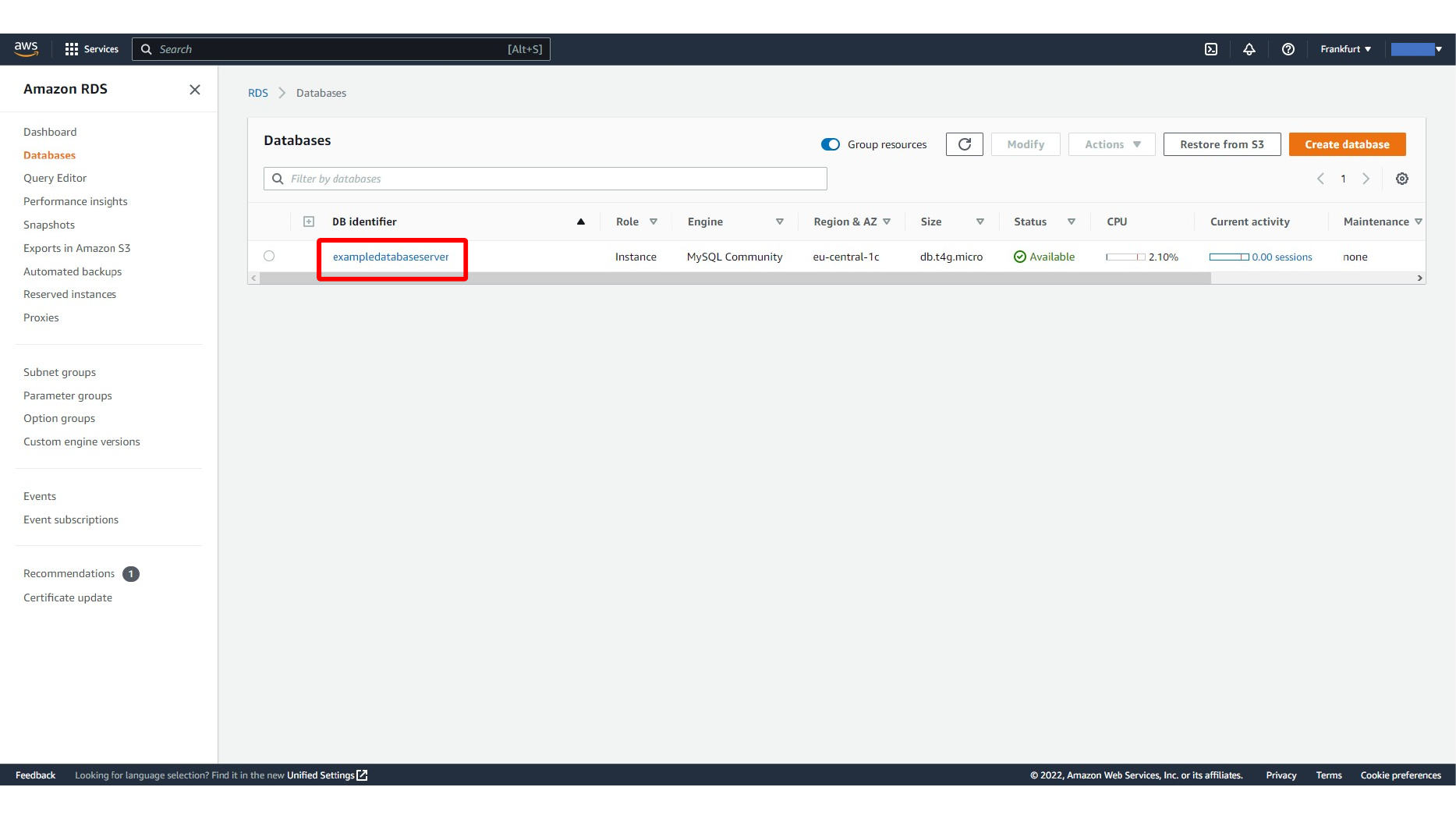
Task: Click the scroll-left arrow of table
Action: tap(253, 278)
